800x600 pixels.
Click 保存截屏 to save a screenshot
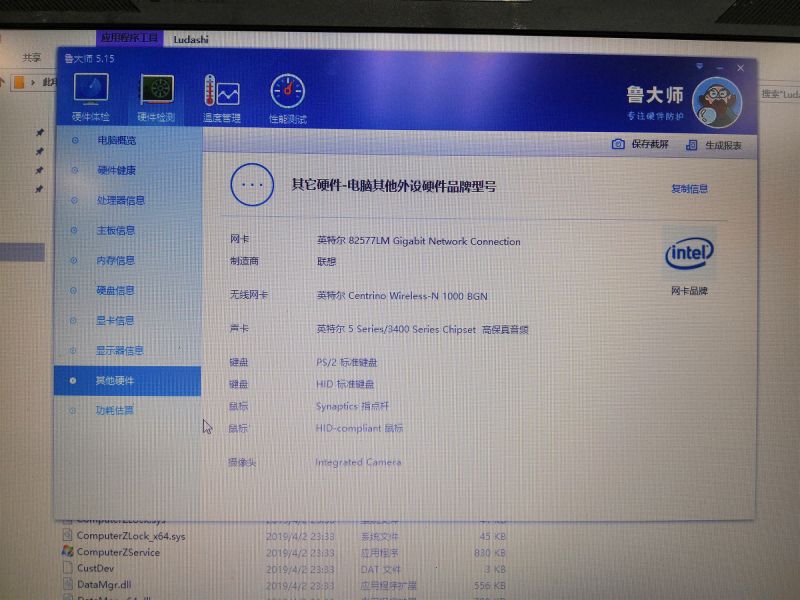(x=640, y=144)
